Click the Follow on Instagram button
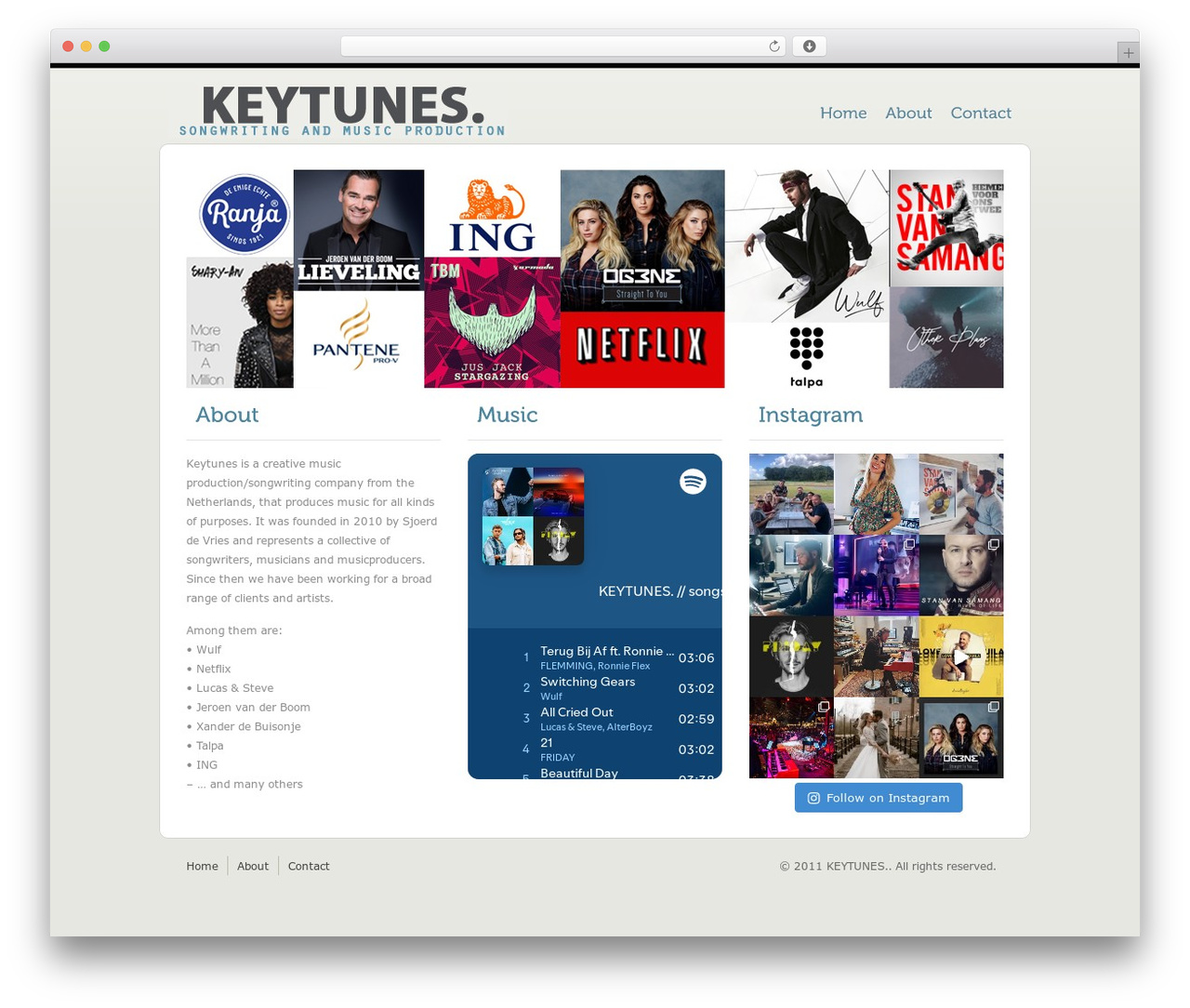Viewport: 1190px width, 1008px height. [x=879, y=798]
